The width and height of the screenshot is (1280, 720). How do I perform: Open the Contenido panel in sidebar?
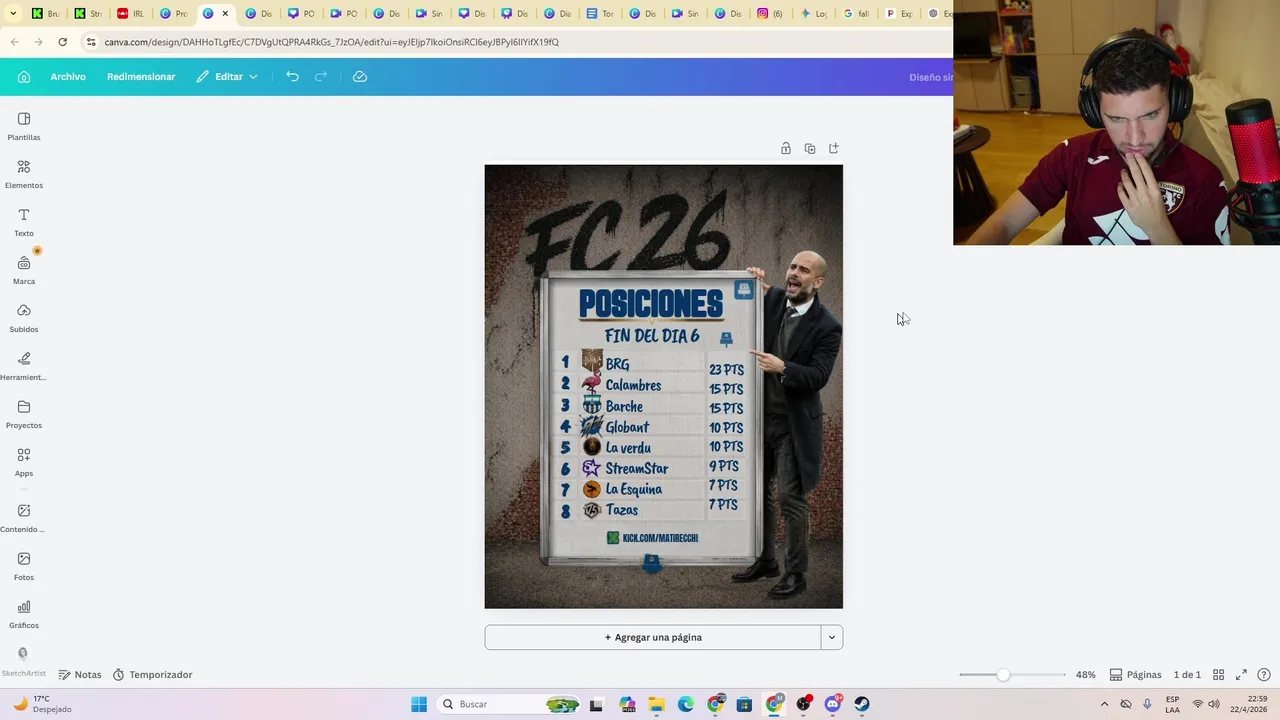(24, 519)
